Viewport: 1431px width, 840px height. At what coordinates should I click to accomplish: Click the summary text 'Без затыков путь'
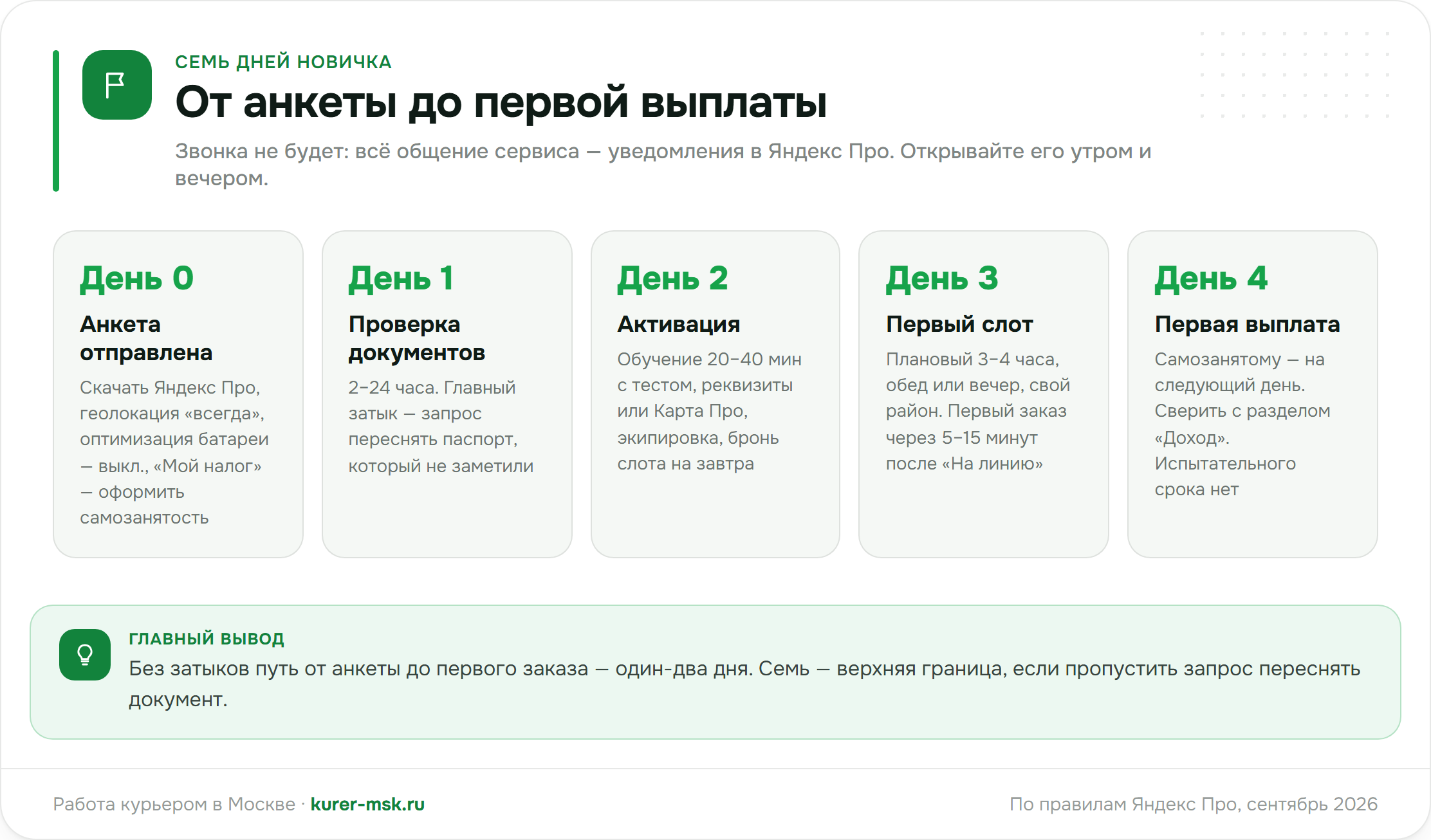click(x=744, y=684)
